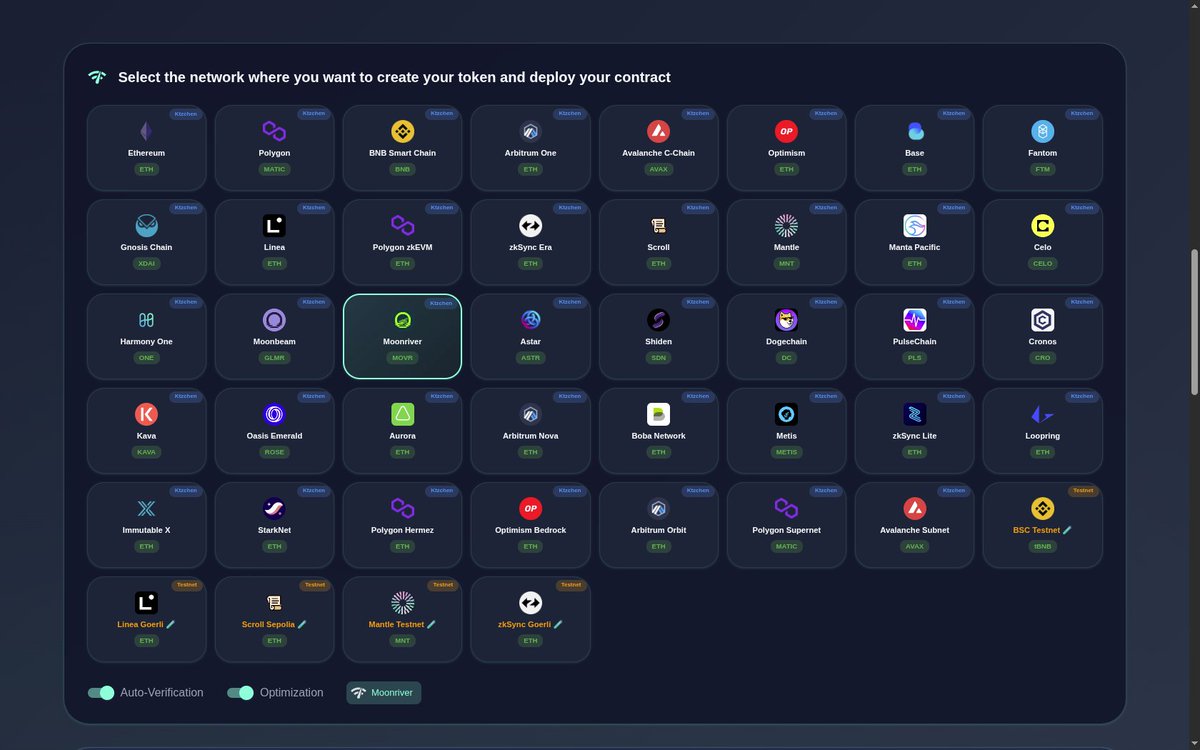
Task: Select the Astar network icon
Action: point(530,320)
